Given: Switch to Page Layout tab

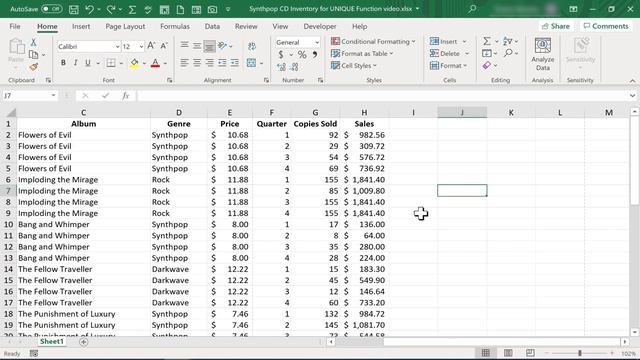Looking at the screenshot, I should coord(125,26).
